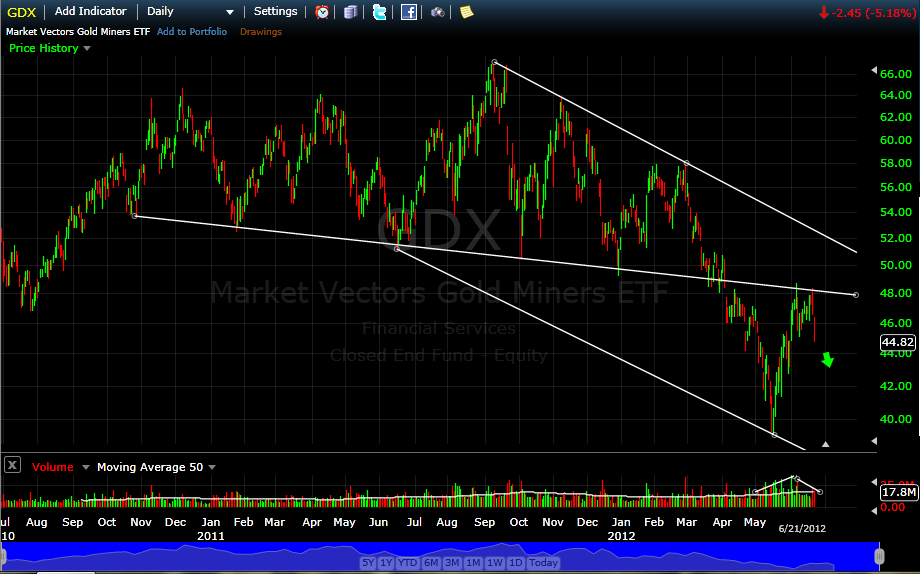Click the trendline endpoint near 48.00
Image resolution: width=920 pixels, height=574 pixels.
tap(855, 295)
